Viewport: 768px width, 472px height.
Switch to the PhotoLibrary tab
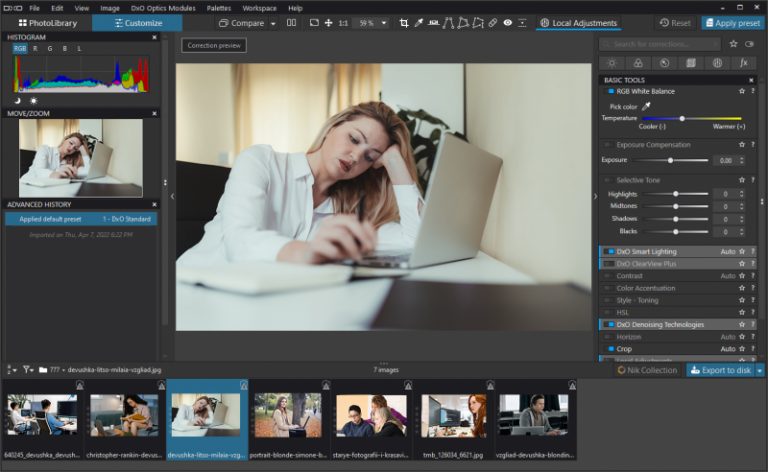(x=46, y=22)
